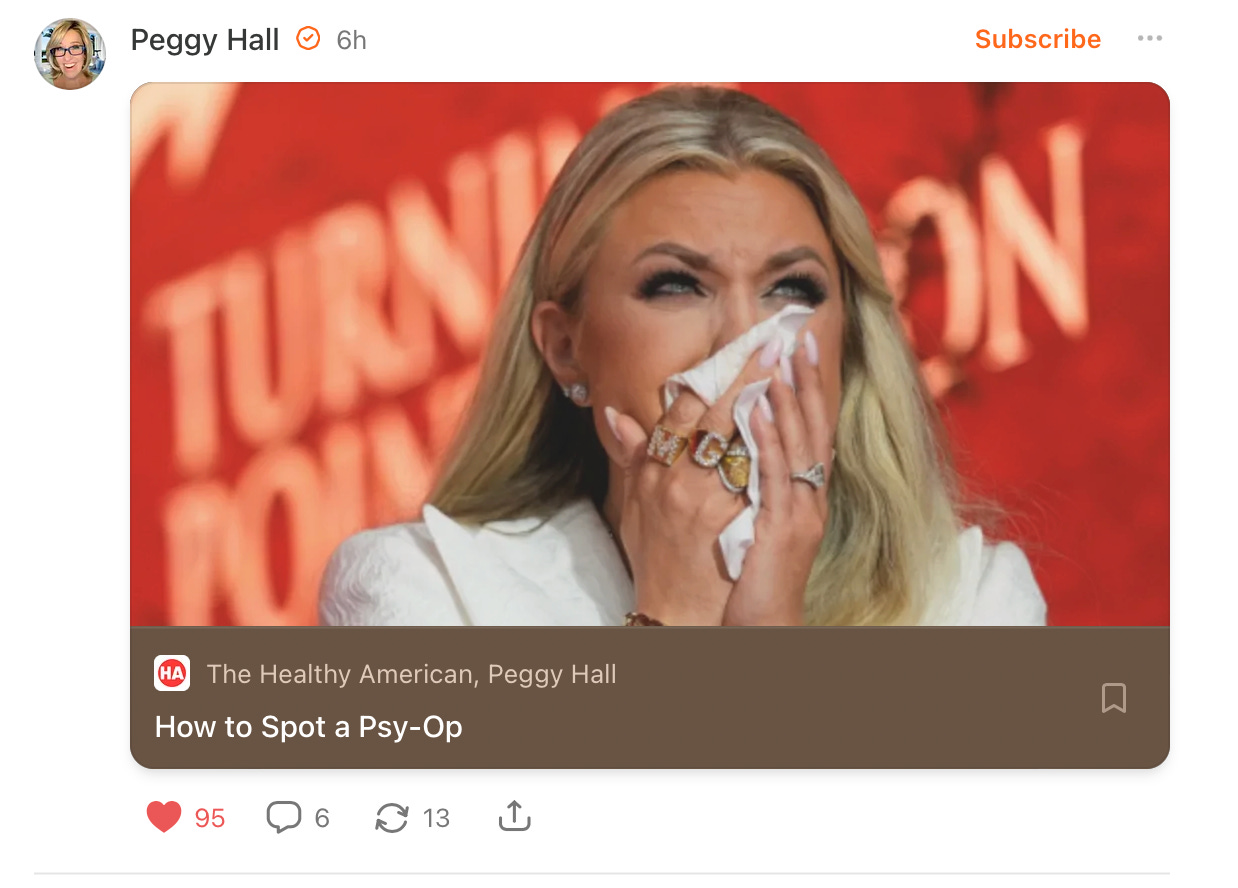The image size is (1238, 888).
Task: Click the 95 likes count
Action: (x=210, y=819)
